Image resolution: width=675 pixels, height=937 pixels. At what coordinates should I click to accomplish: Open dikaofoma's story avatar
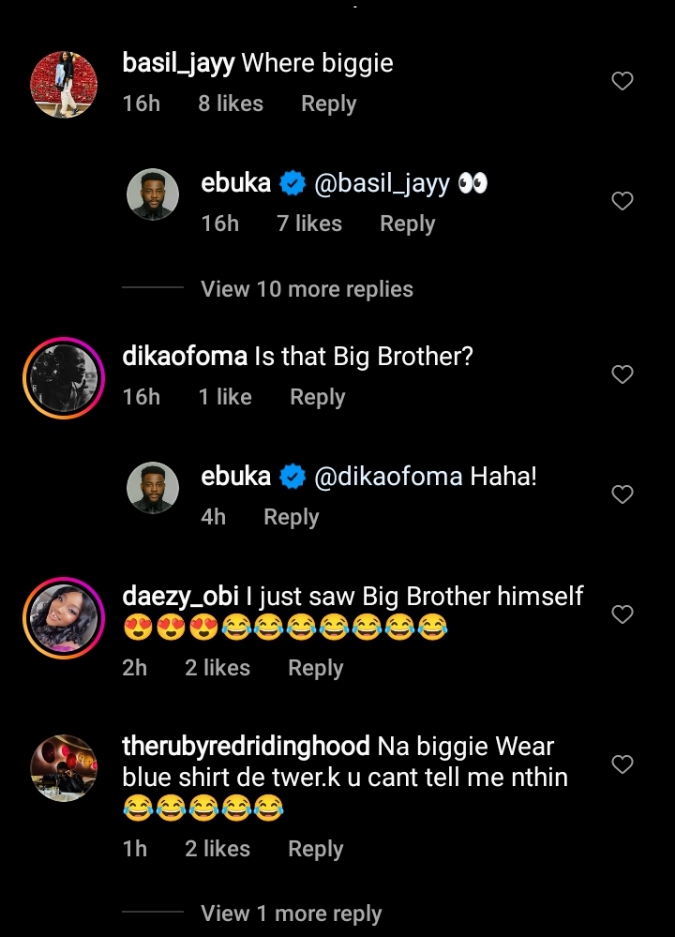65,378
